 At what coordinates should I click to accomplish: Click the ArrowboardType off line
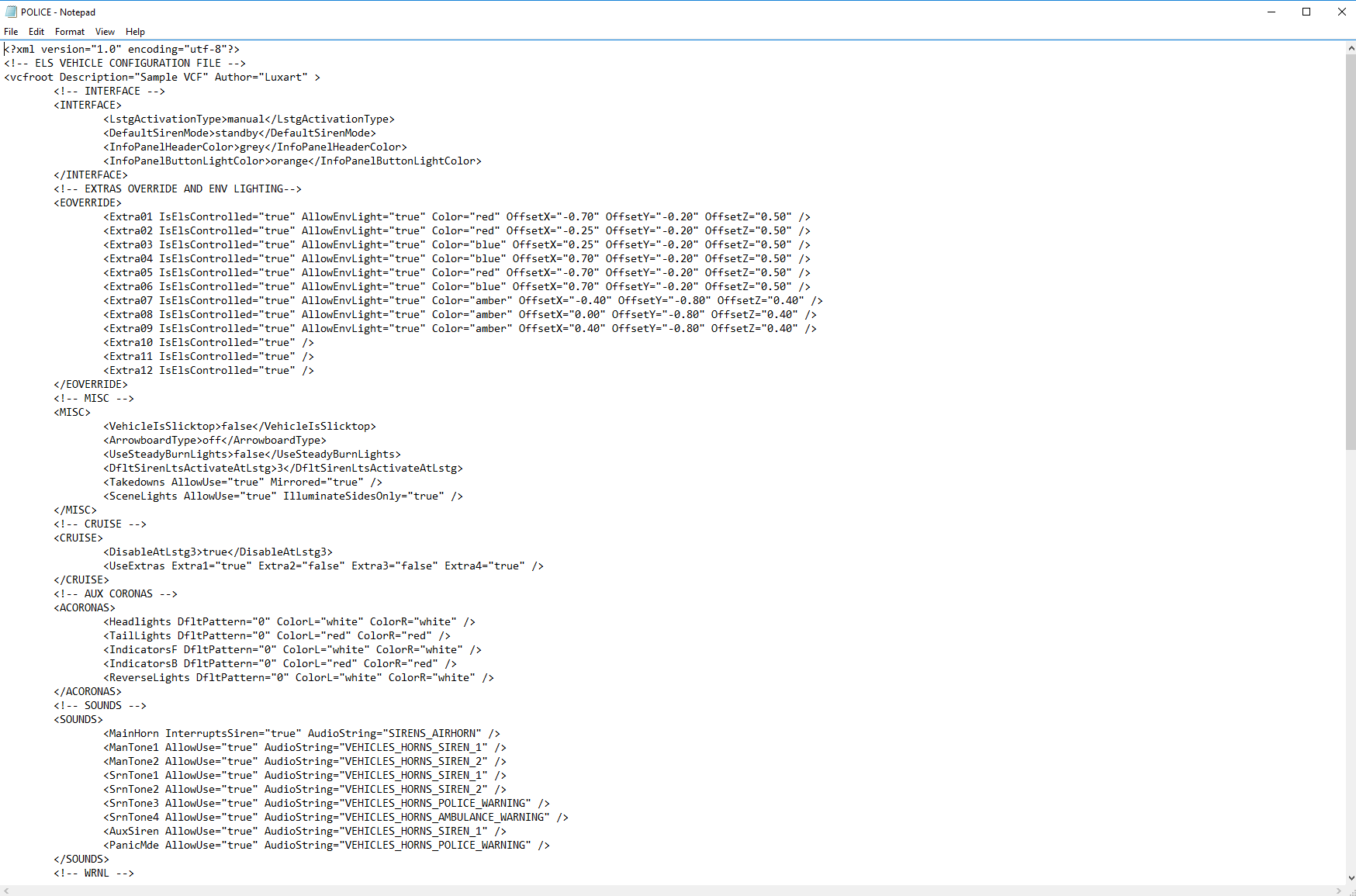[x=215, y=440]
